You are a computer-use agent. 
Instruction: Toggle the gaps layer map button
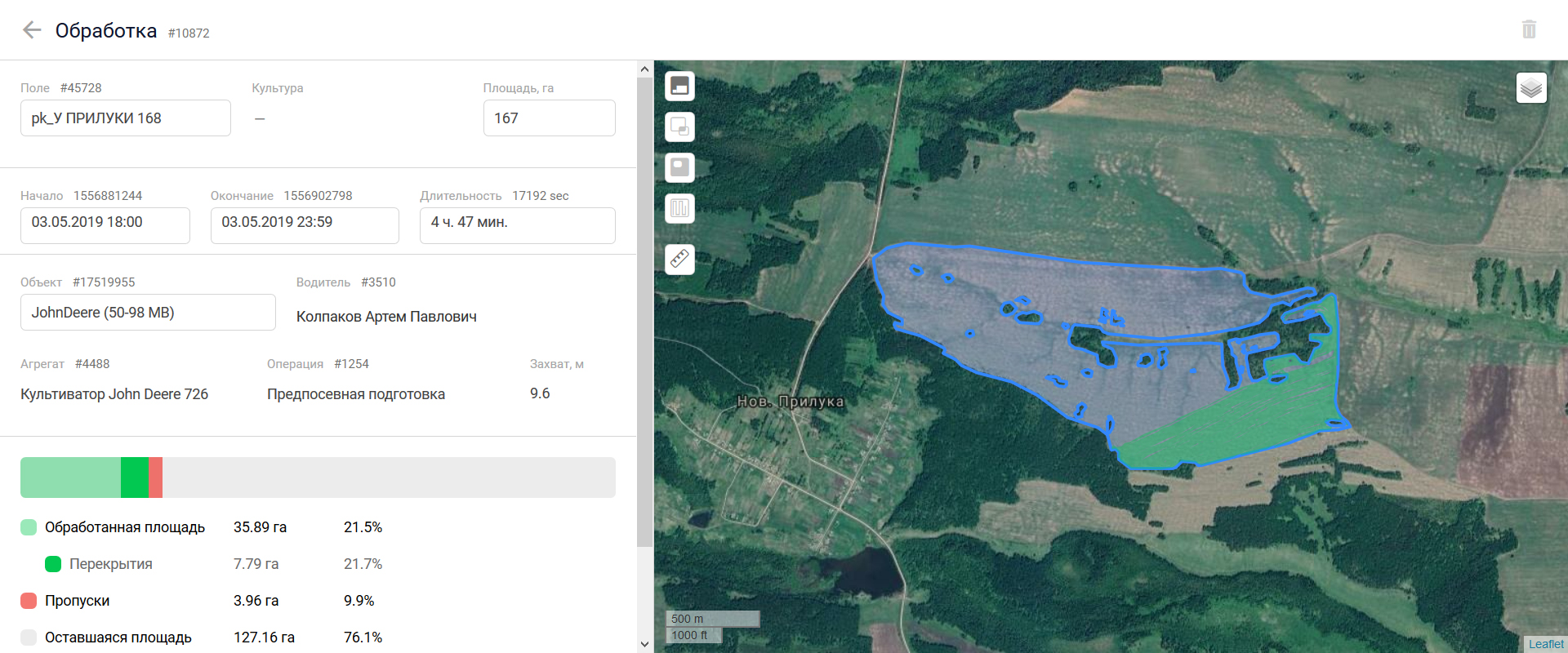(x=679, y=167)
